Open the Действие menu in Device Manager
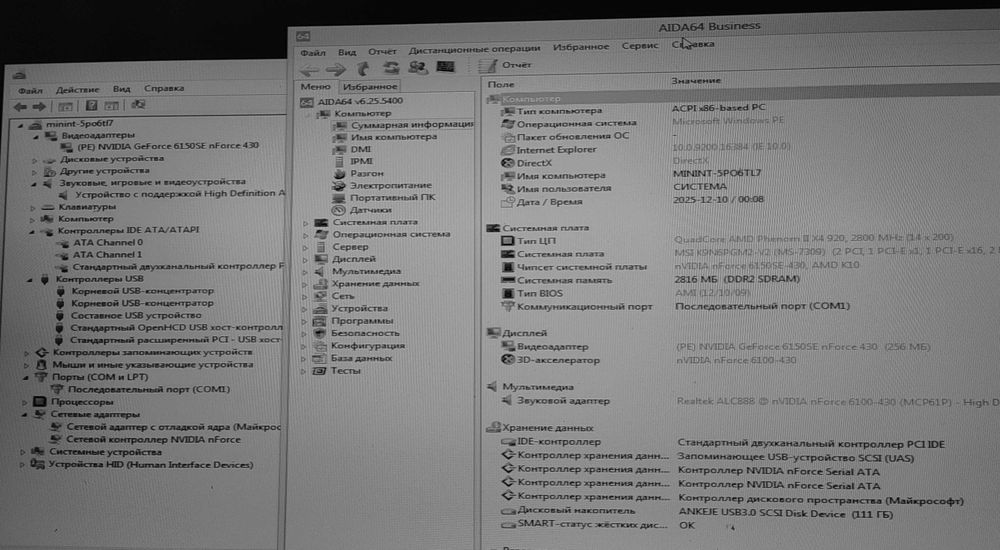1000x550 pixels. point(77,90)
